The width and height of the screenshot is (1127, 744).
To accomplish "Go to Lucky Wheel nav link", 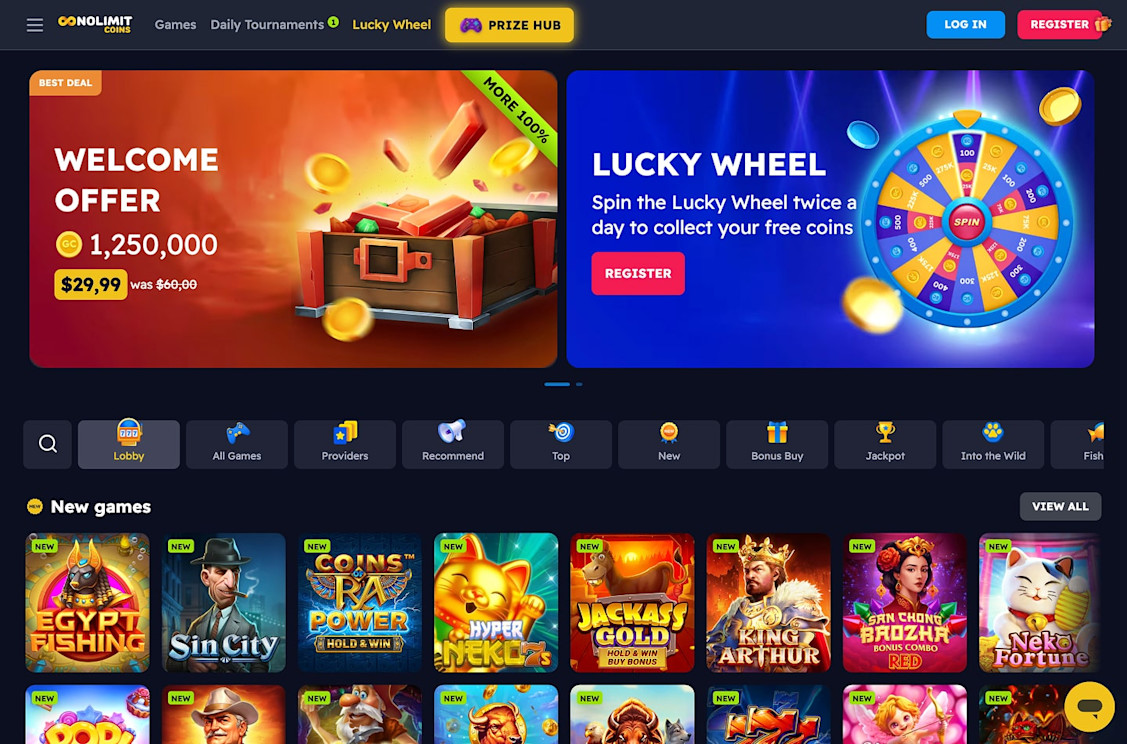I will point(392,24).
